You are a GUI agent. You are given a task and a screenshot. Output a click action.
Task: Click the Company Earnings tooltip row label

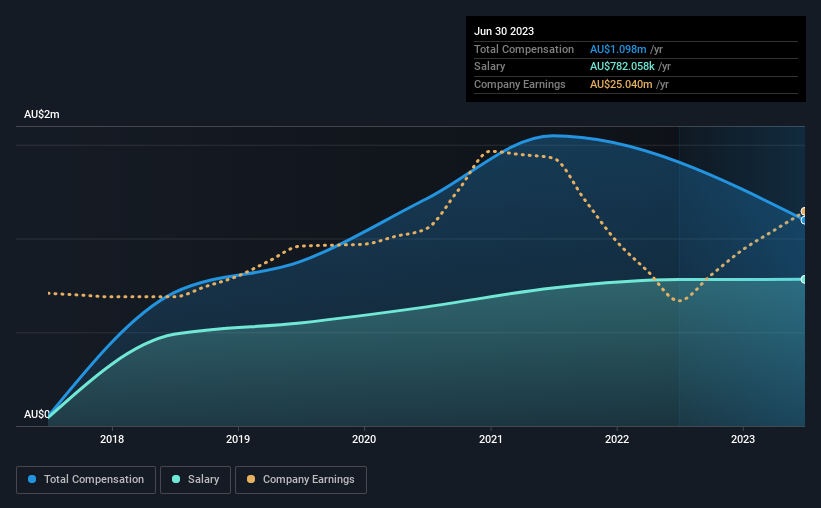coord(519,84)
